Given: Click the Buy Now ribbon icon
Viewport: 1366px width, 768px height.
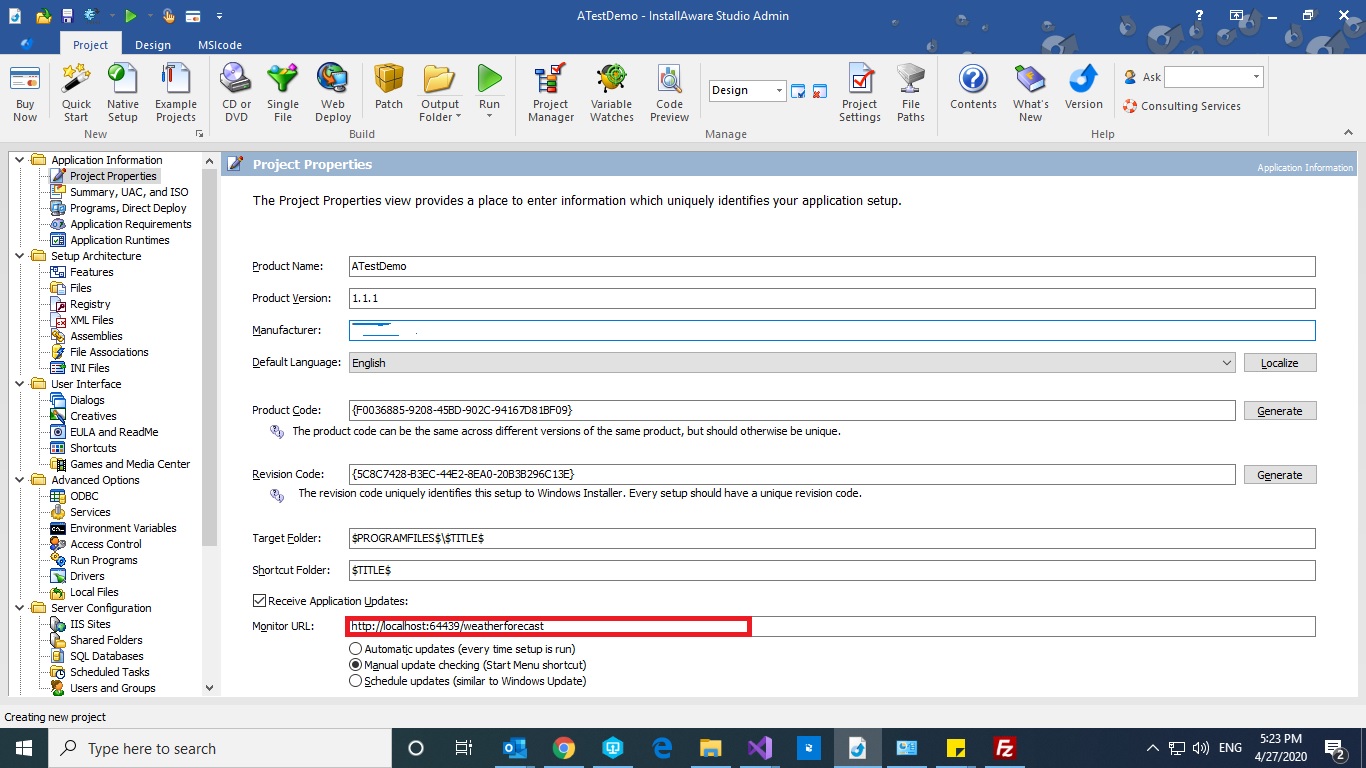Looking at the screenshot, I should point(25,93).
